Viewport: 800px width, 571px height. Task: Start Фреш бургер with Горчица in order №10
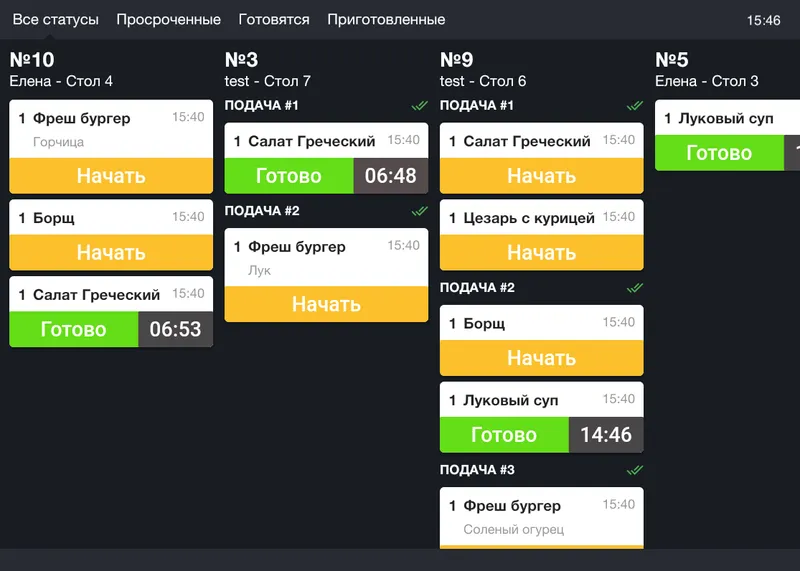(111, 176)
